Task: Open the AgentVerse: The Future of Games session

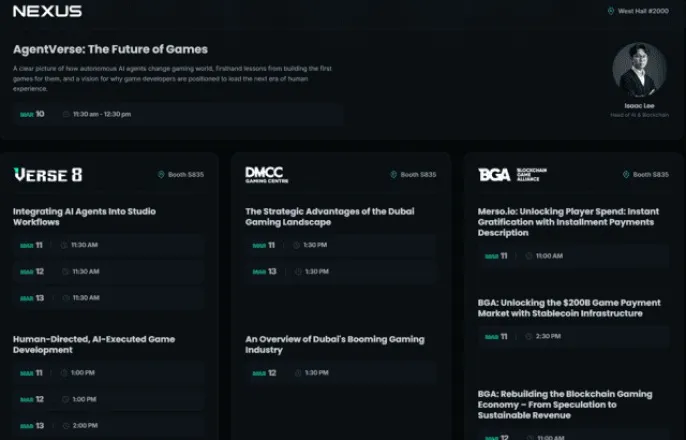Action: [x=110, y=49]
